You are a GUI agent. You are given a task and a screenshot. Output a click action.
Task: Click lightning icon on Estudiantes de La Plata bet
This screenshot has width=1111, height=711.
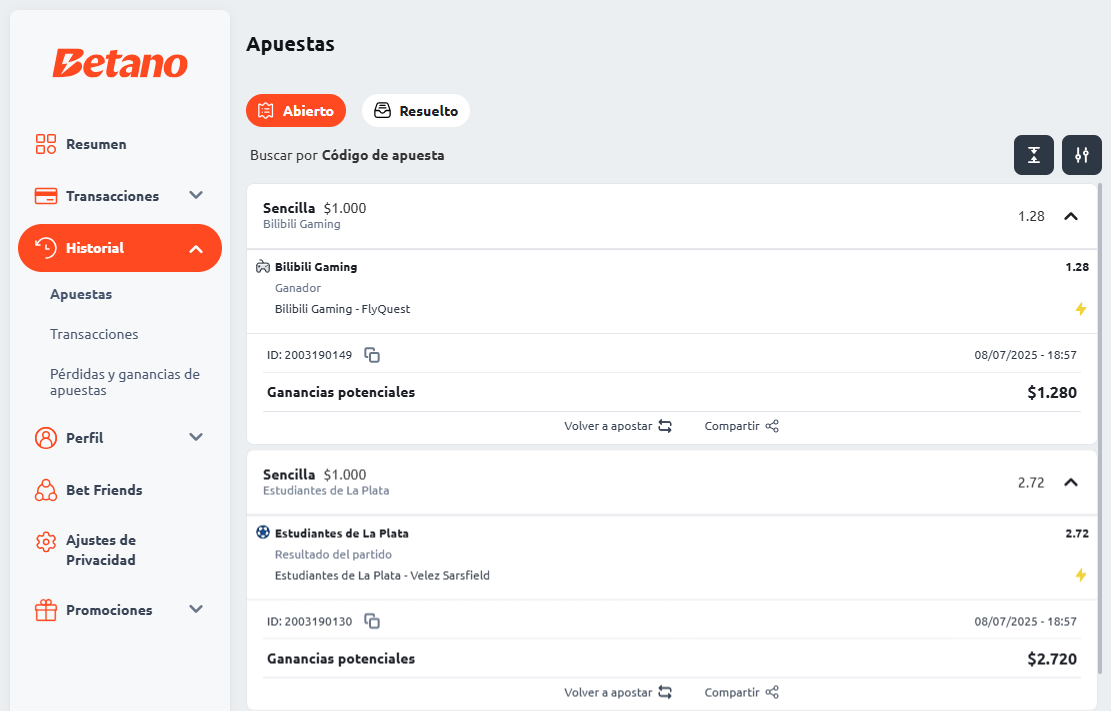pyautogui.click(x=1081, y=576)
